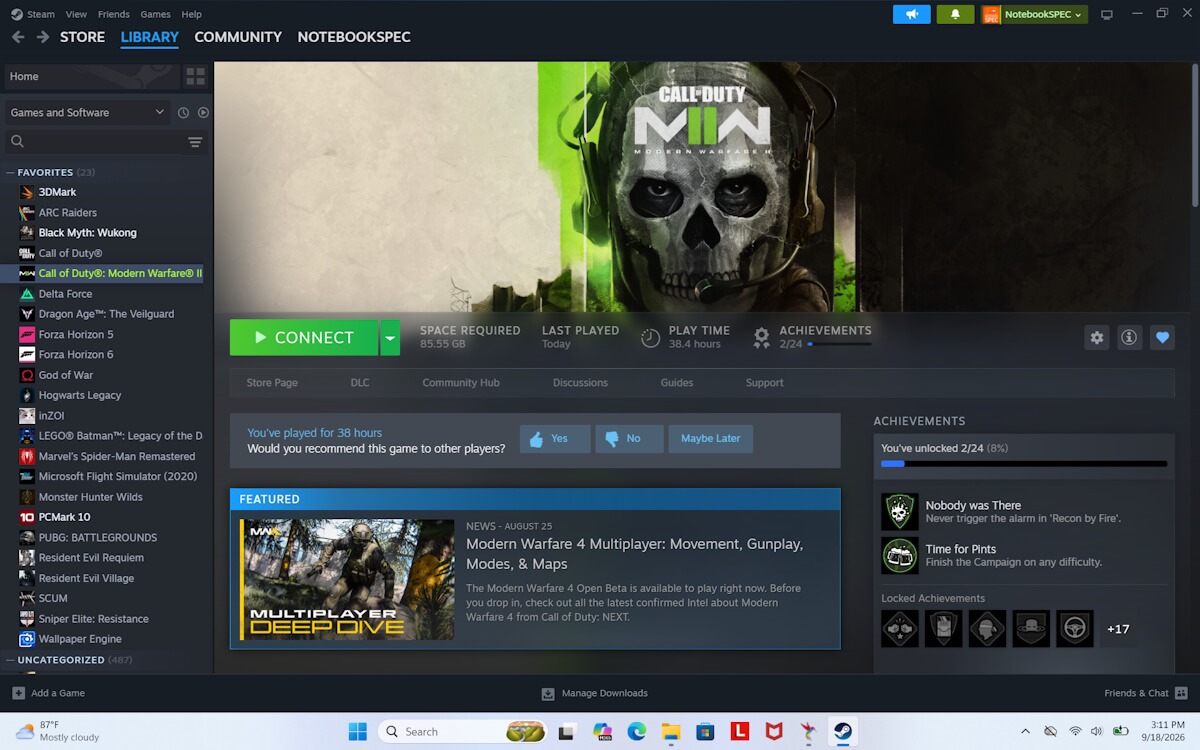Open the DLC link
The image size is (1200, 750).
(360, 383)
